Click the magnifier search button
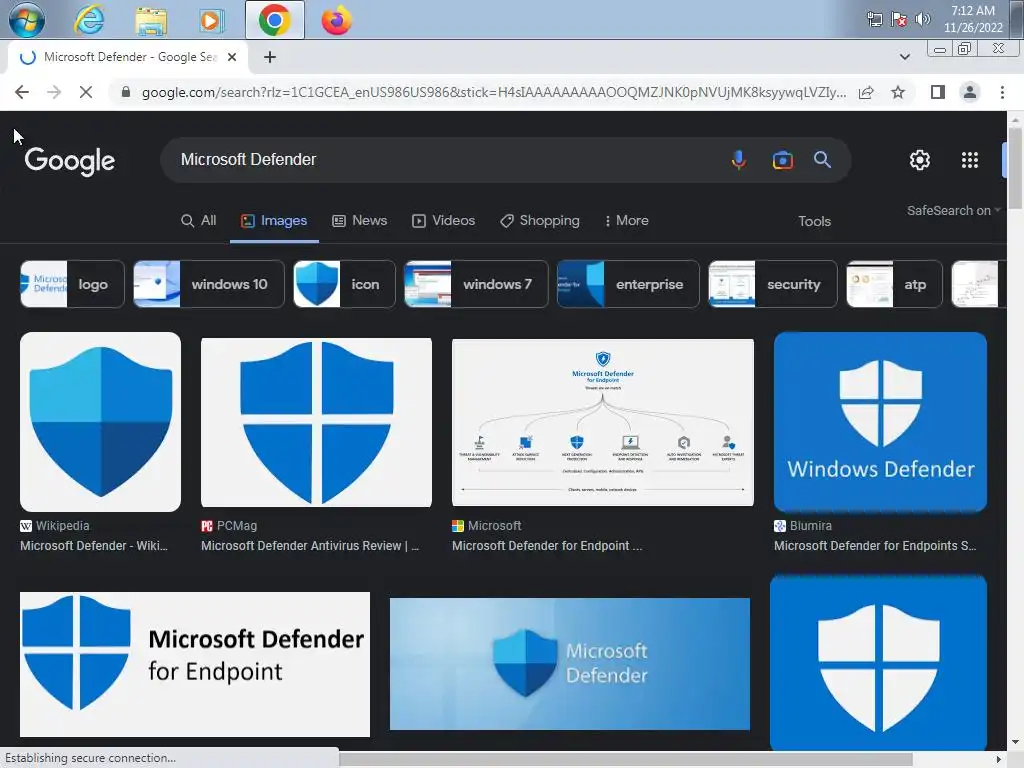Viewport: 1024px width, 768px height. click(x=822, y=159)
